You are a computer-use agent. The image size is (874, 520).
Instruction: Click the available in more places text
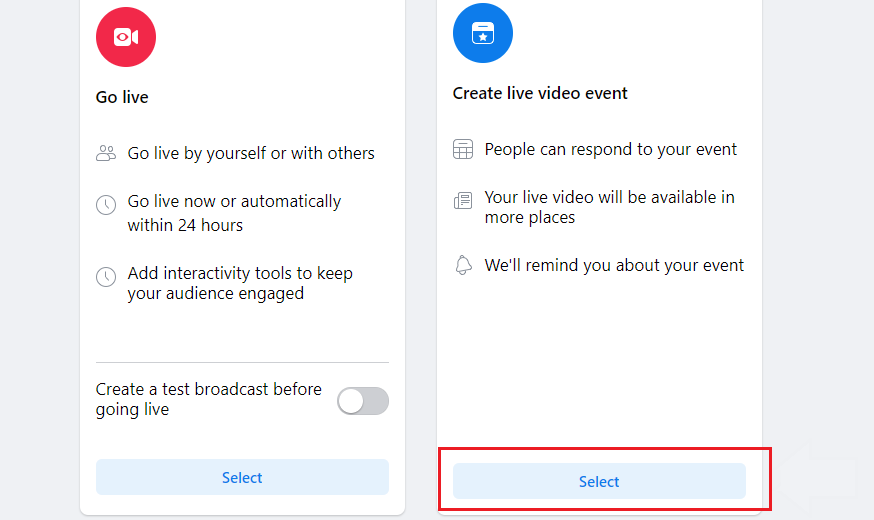[609, 207]
